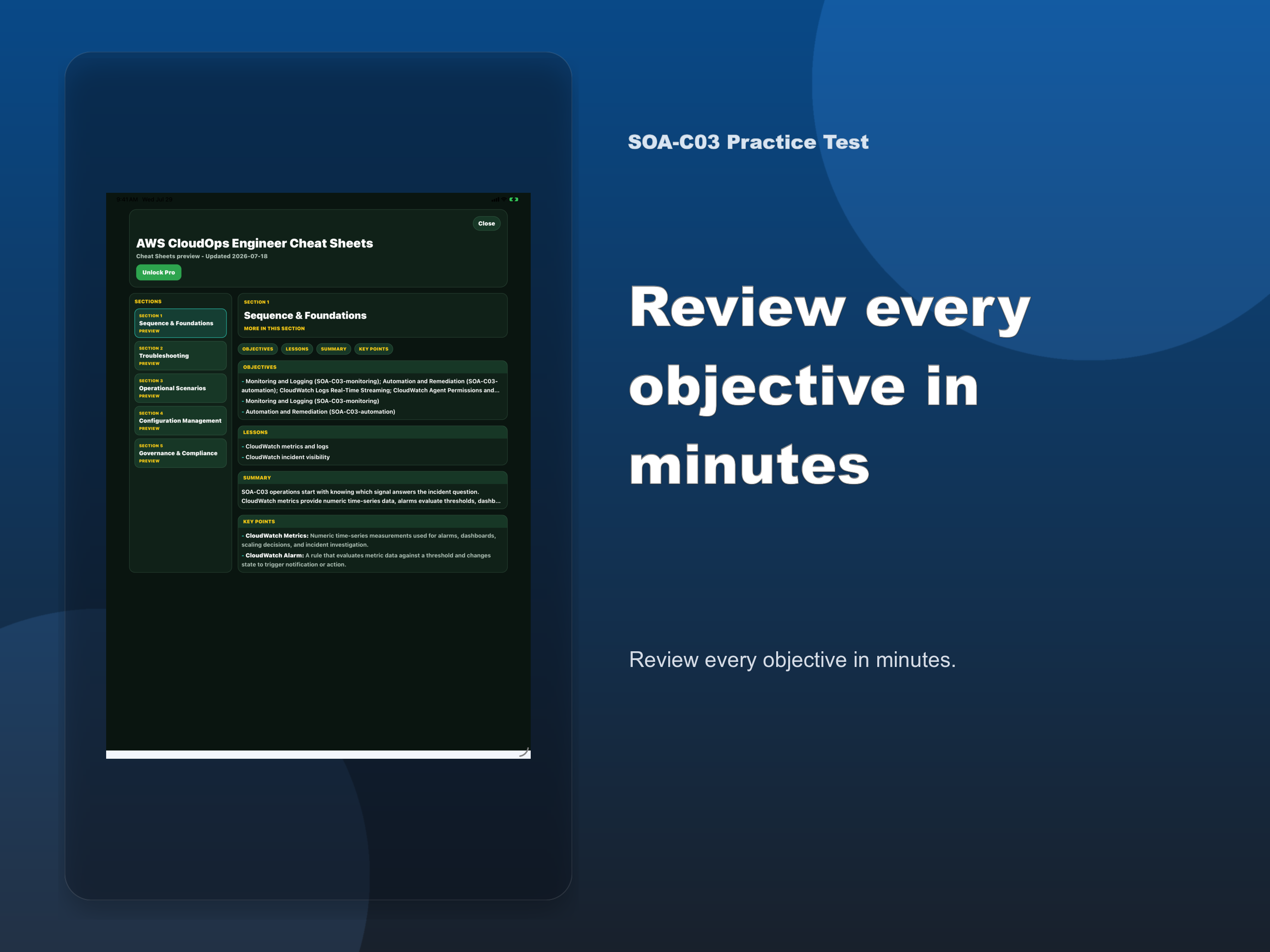The image size is (1270, 952).
Task: Click the Sequence & Foundations section heading
Action: (305, 315)
